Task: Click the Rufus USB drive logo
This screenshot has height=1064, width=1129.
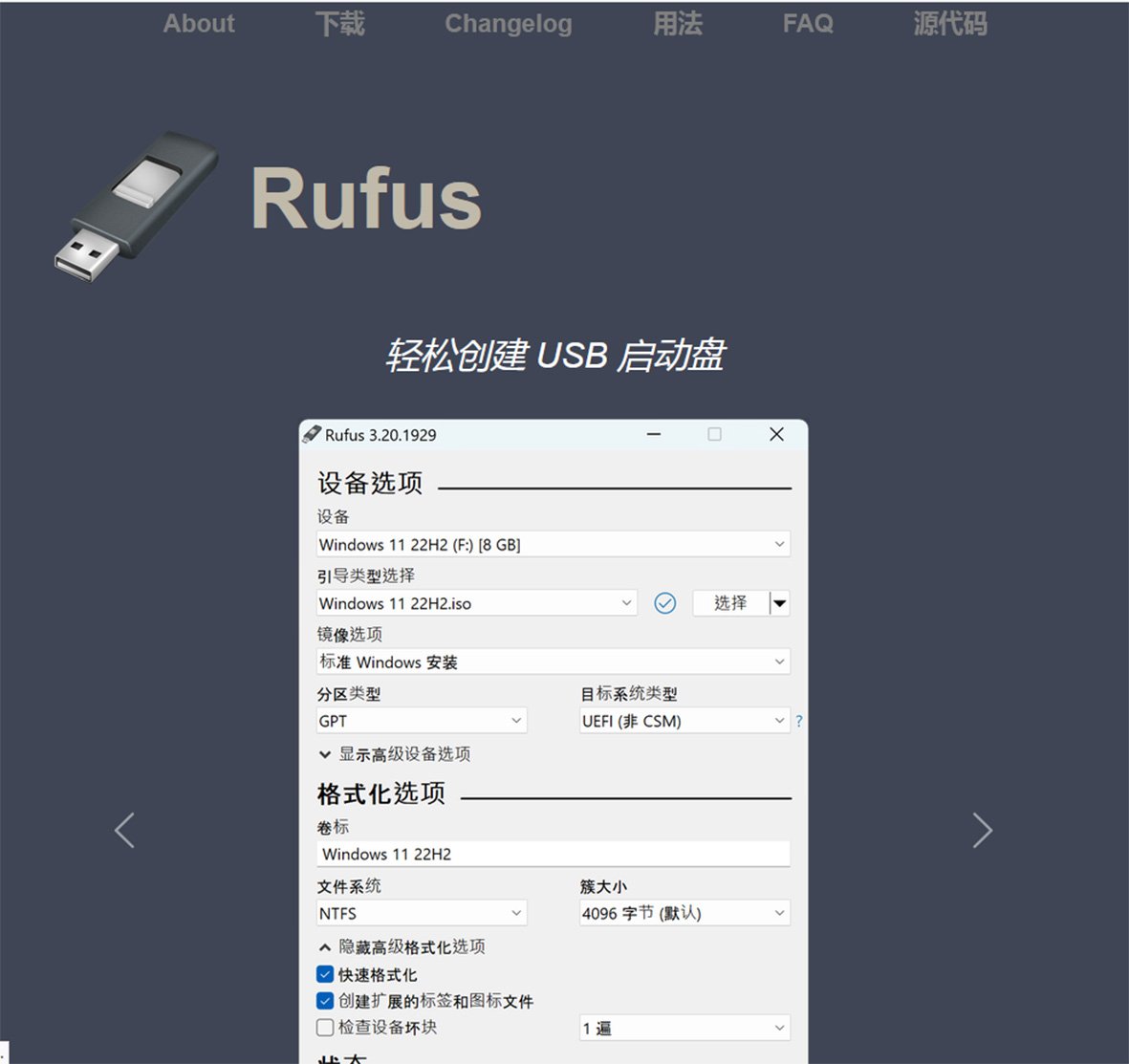Action: pos(137,206)
